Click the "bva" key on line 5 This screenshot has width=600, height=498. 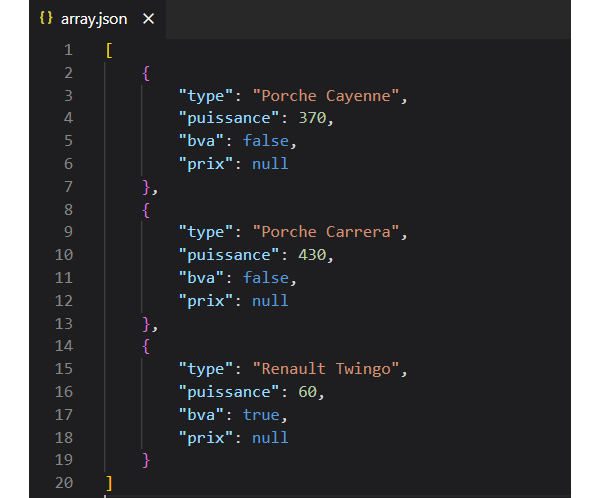click(x=201, y=141)
